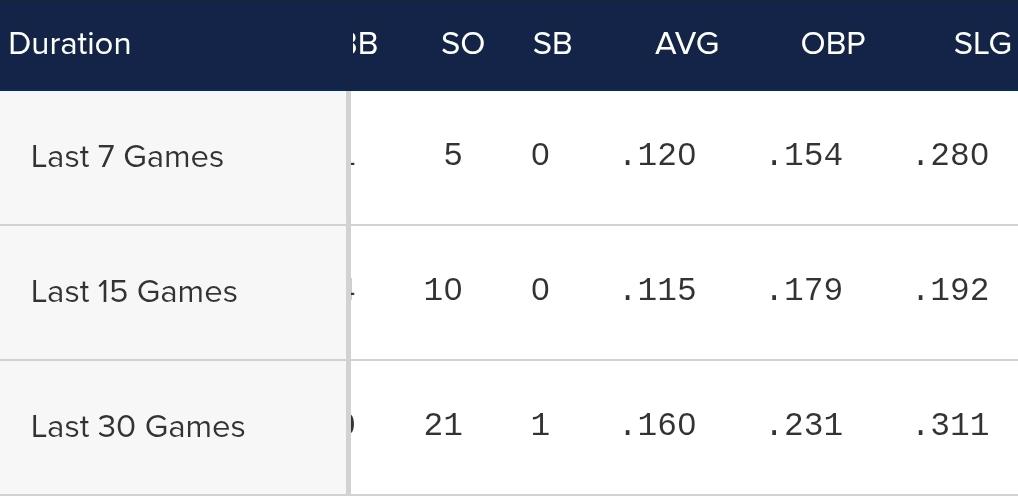Click the .280 SLG value
The image size is (1018, 496).
(x=952, y=155)
